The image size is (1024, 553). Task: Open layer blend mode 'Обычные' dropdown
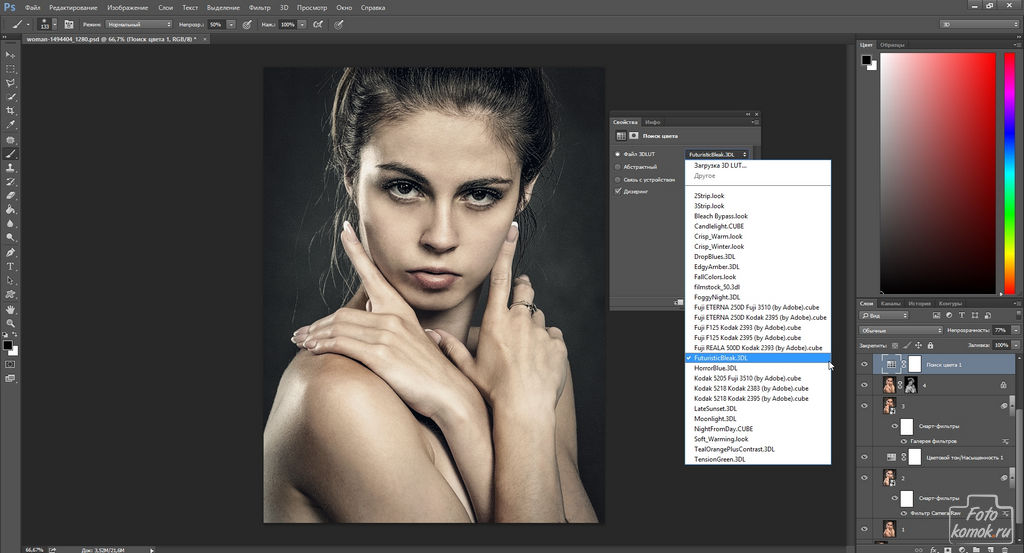901,330
